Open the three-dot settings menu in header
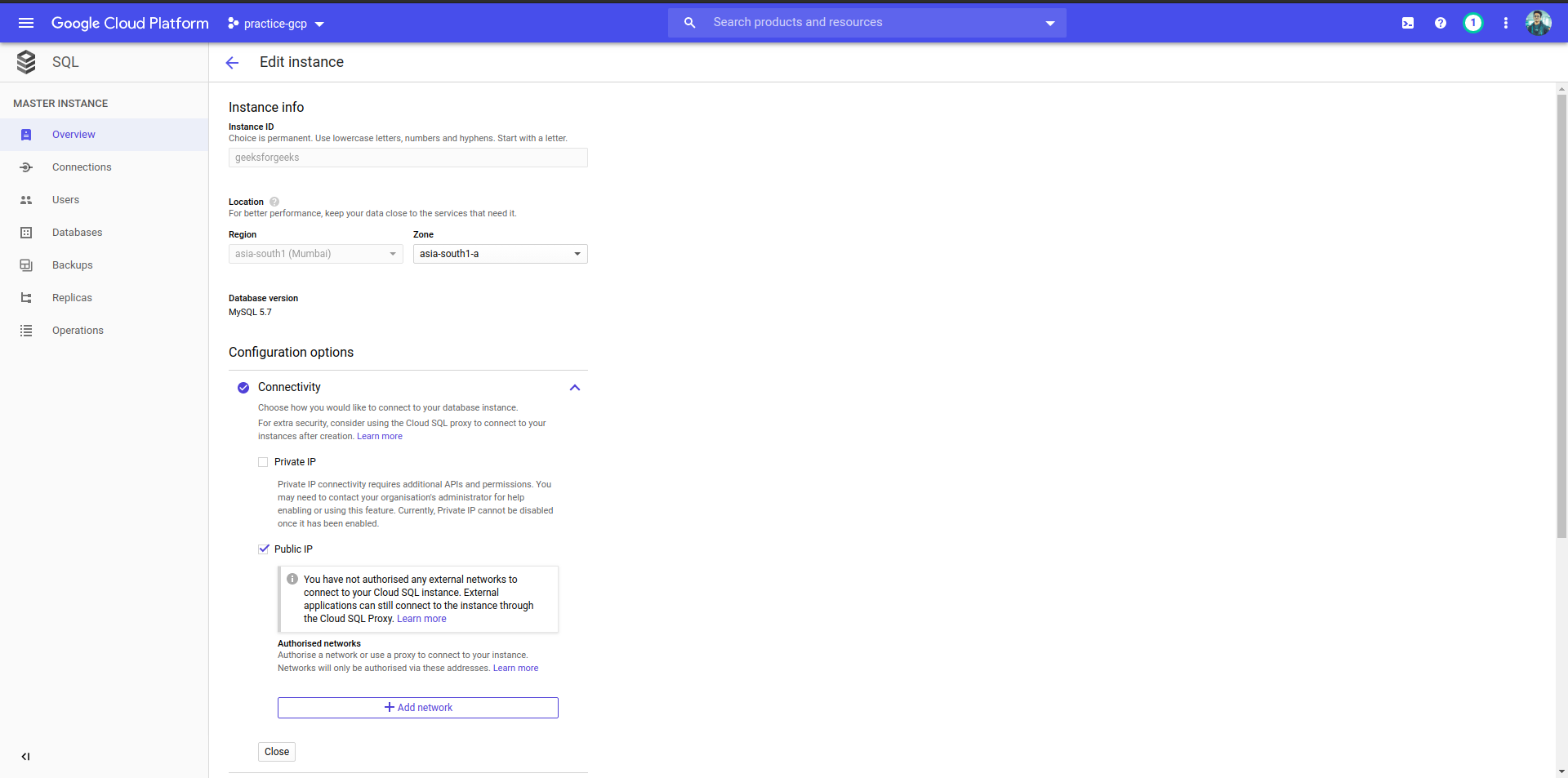1568x778 pixels. 1506,23
